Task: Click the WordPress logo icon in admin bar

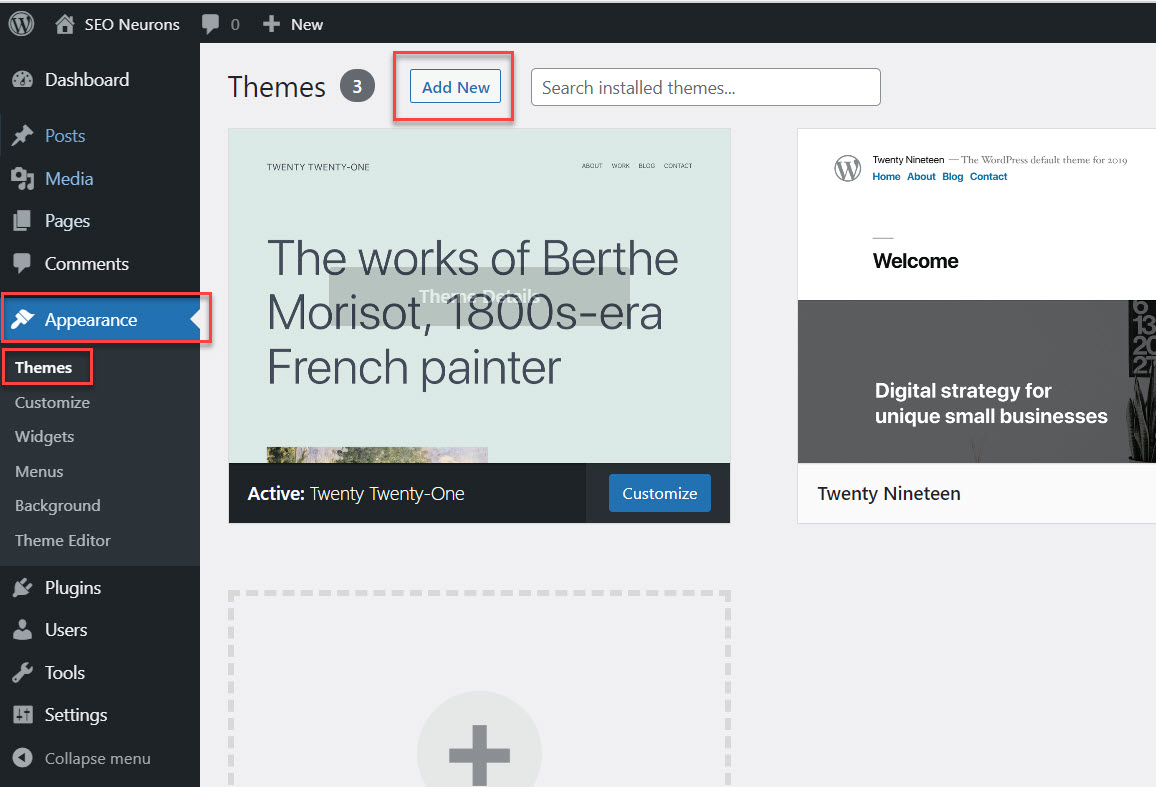Action: tap(21, 24)
